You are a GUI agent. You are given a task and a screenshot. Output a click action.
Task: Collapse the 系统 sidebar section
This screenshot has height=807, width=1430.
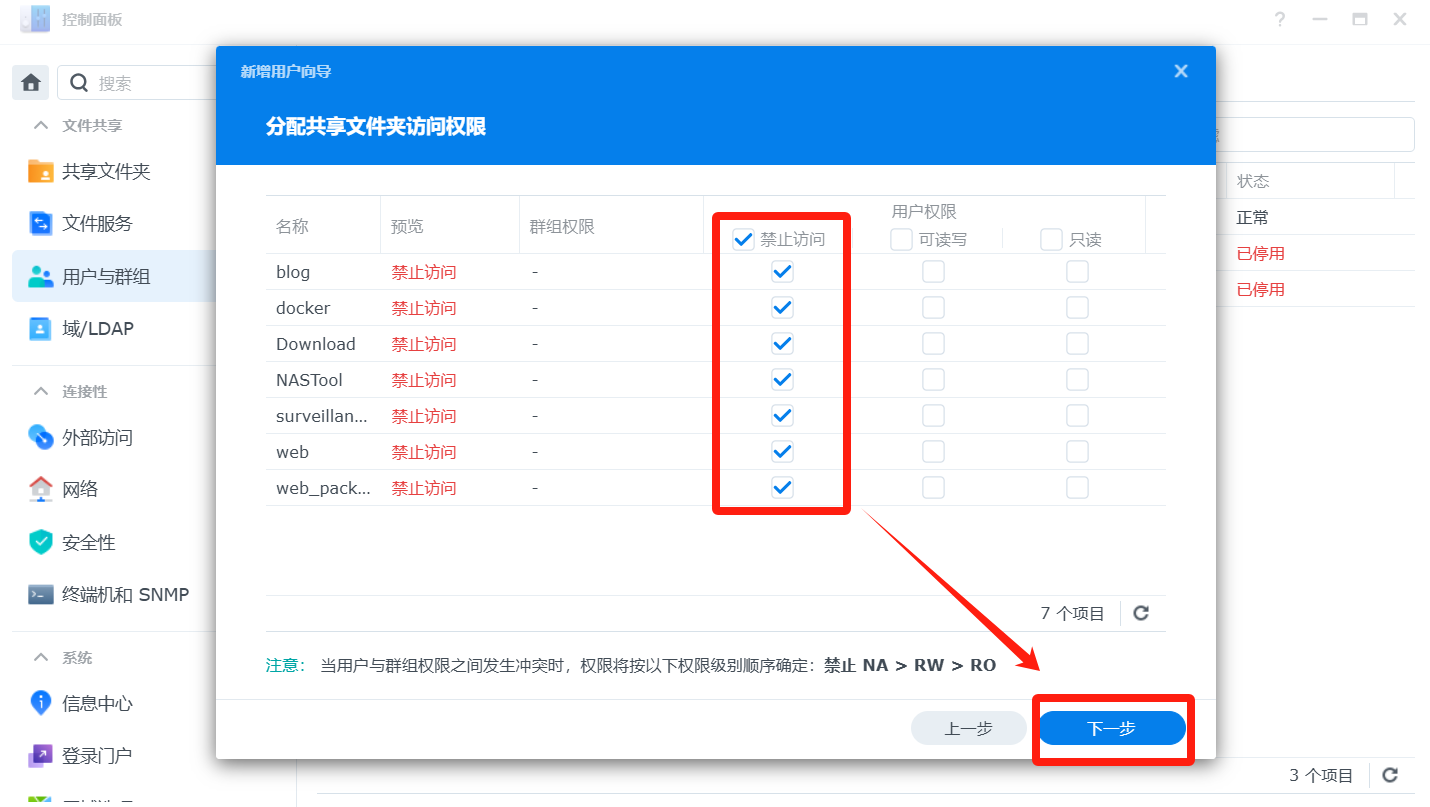[x=41, y=657]
